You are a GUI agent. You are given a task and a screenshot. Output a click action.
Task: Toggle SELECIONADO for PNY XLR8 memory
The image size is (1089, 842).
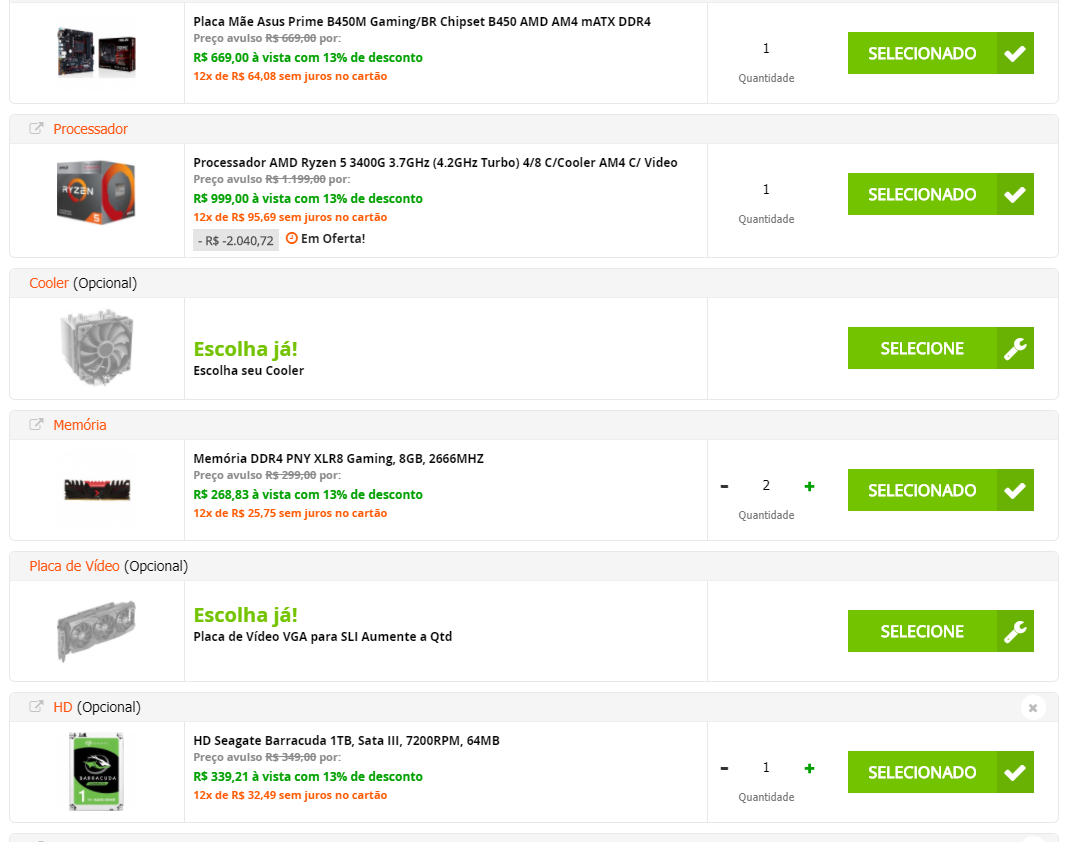click(940, 490)
